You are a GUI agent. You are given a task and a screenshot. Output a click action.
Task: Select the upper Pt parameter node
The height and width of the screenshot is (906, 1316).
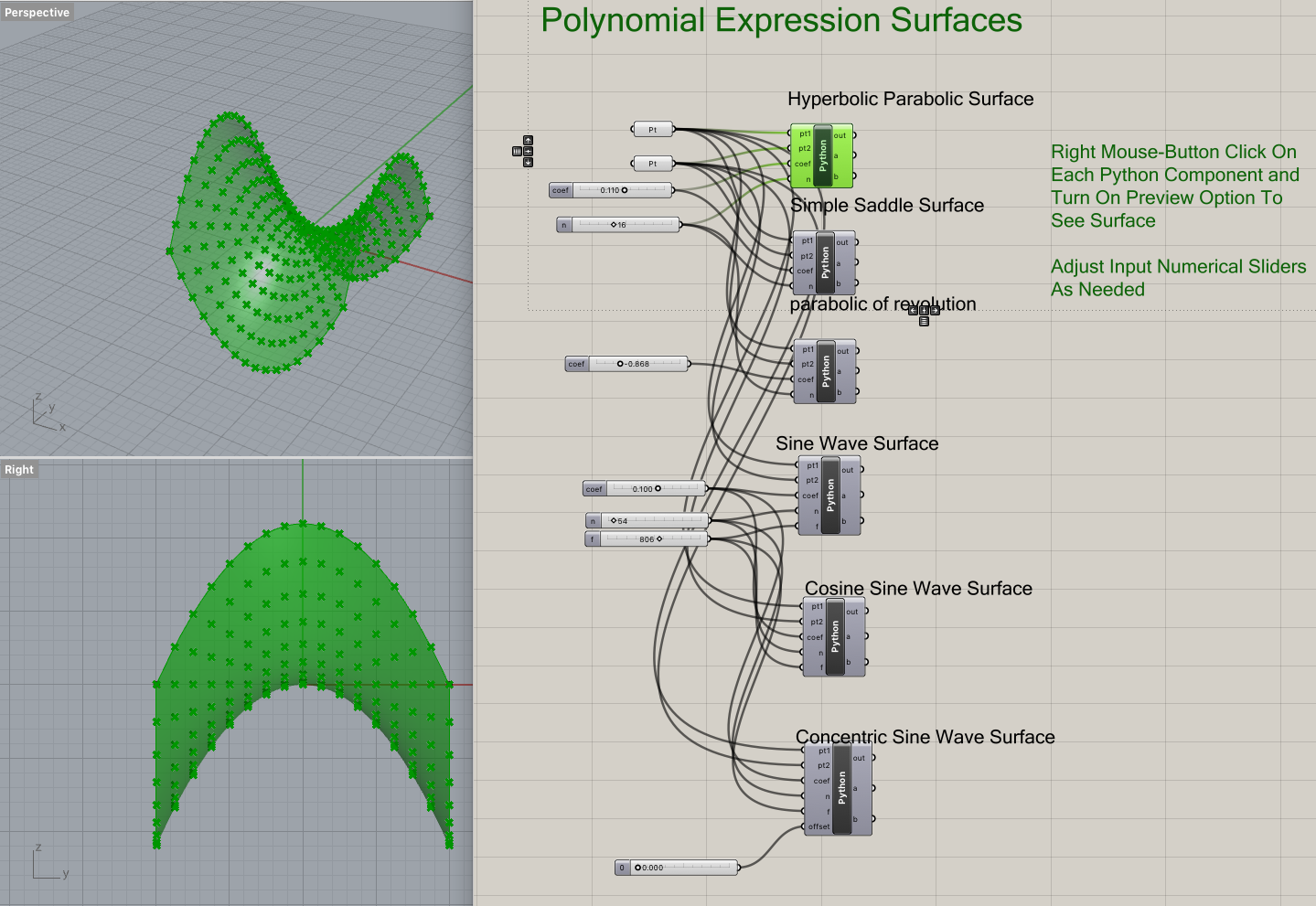point(652,130)
